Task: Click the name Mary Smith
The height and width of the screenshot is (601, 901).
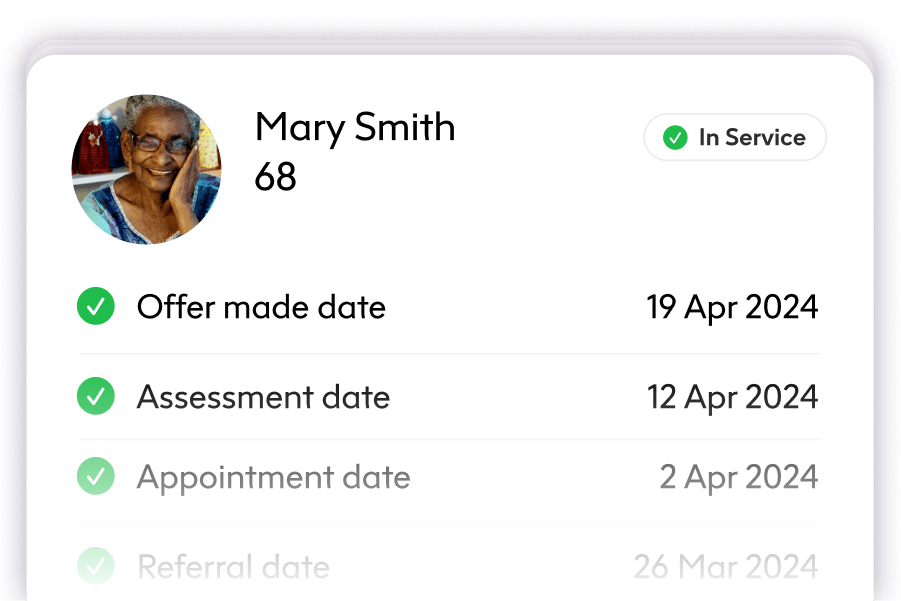Action: click(355, 128)
